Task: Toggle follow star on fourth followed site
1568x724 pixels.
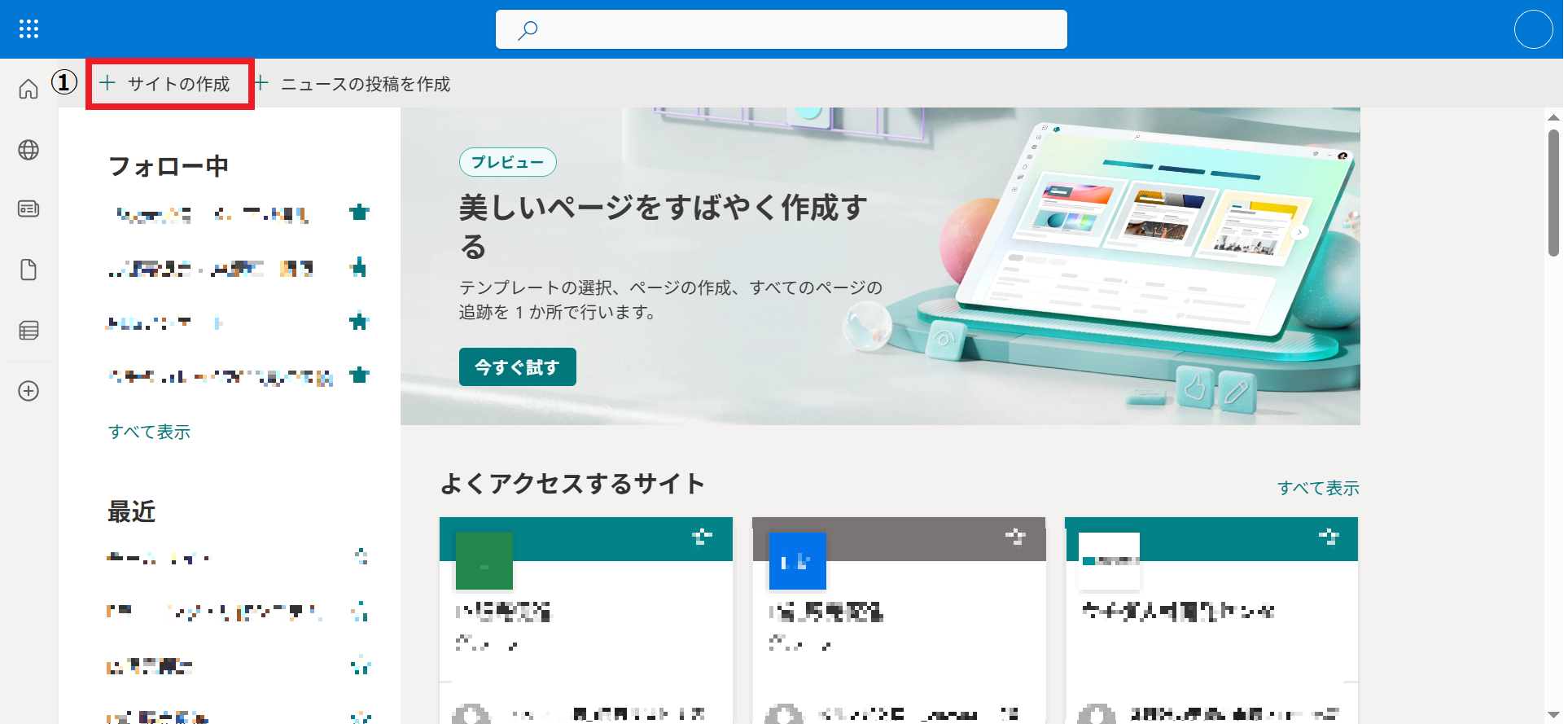Action: [x=359, y=375]
